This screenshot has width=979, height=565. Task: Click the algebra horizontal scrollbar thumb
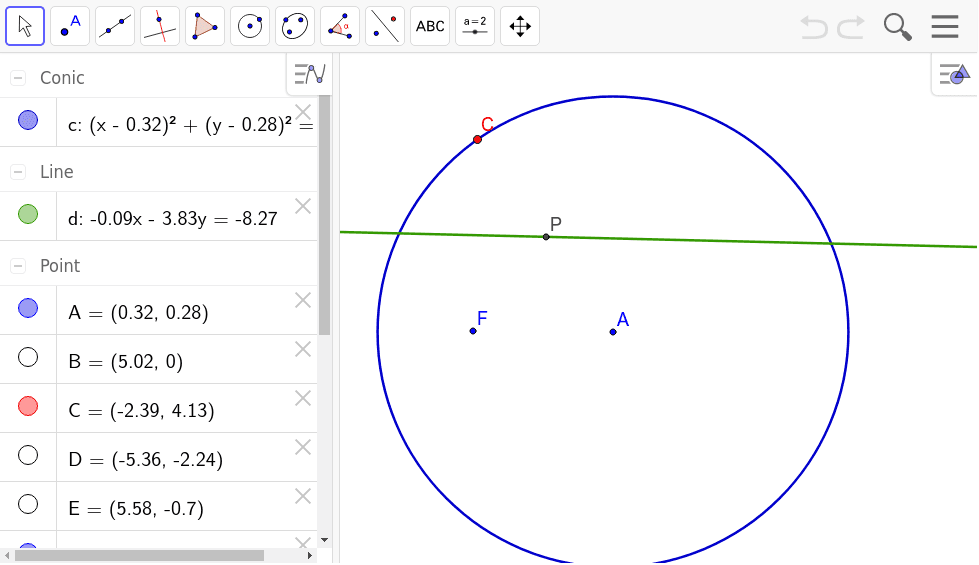pyautogui.click(x=139, y=555)
